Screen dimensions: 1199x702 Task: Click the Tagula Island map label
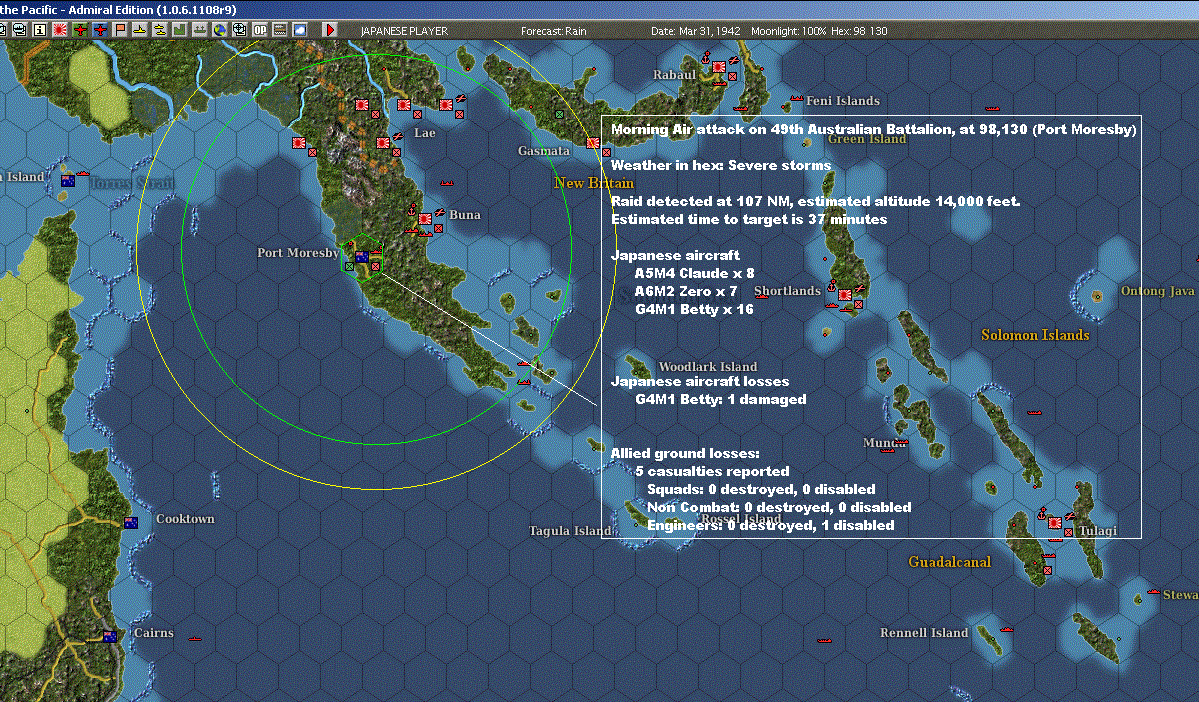click(x=570, y=531)
